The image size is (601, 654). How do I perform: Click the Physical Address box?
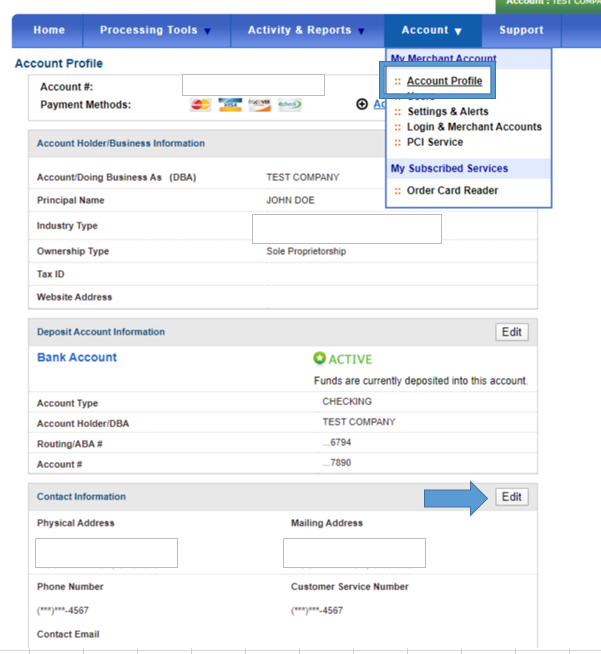tap(106, 553)
